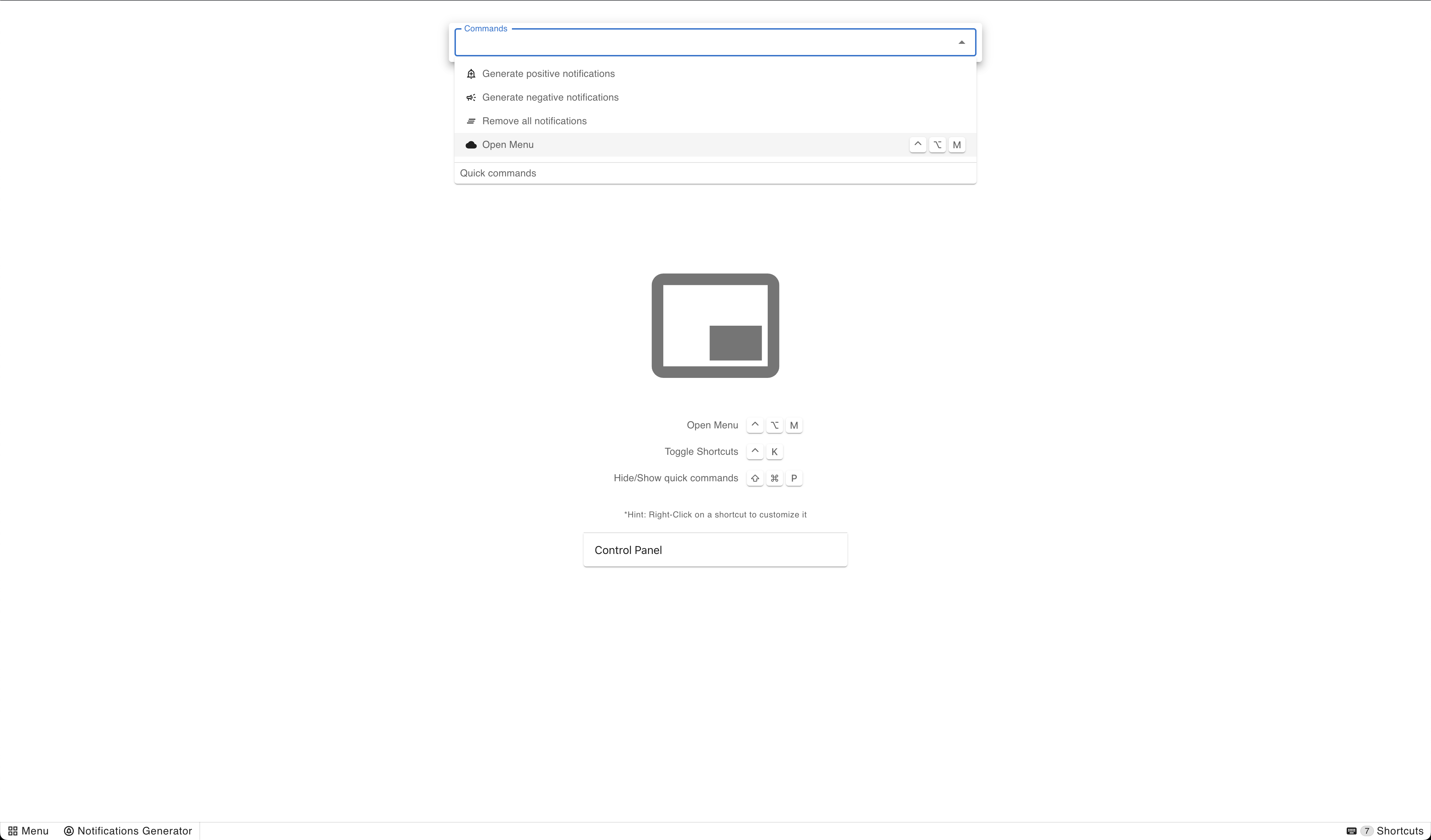Click the Open Menu shortcut label

[712, 426]
